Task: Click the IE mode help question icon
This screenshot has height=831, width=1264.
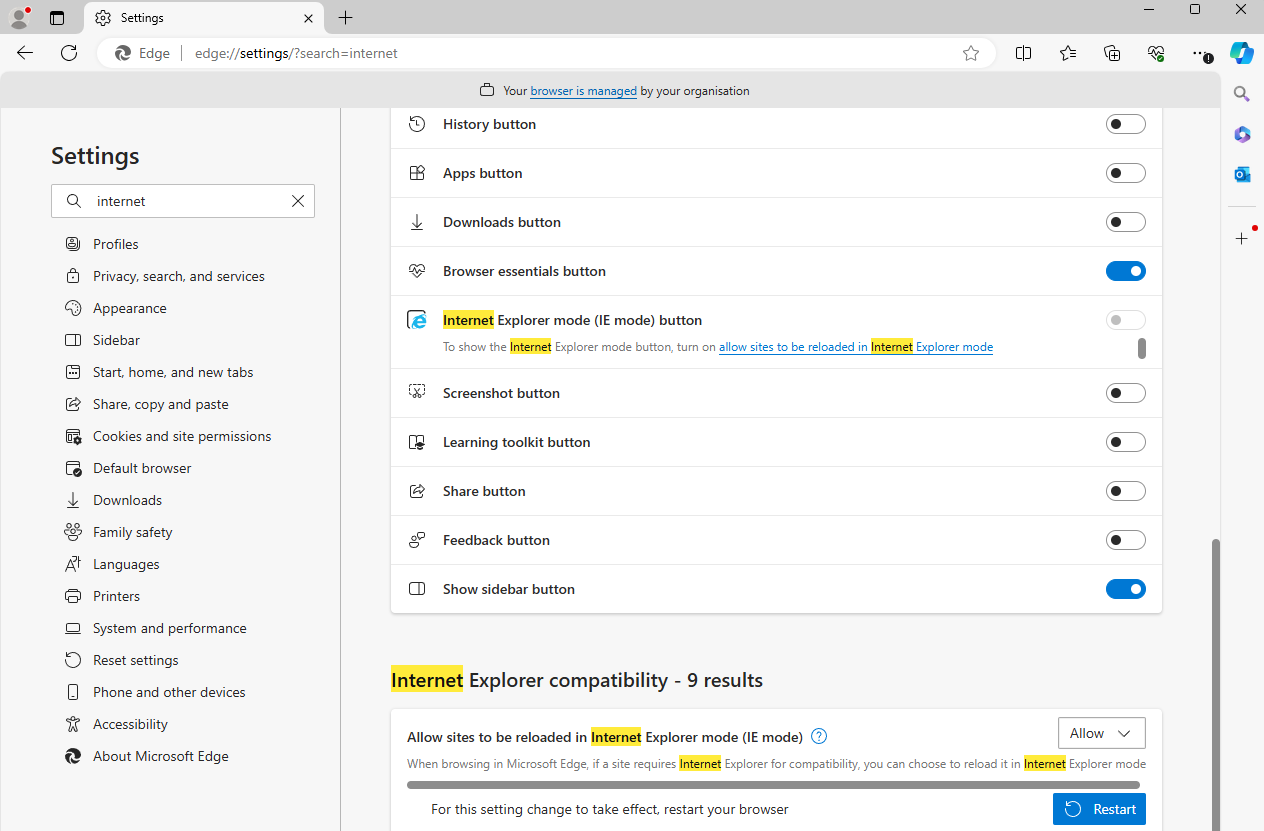Action: 819,737
